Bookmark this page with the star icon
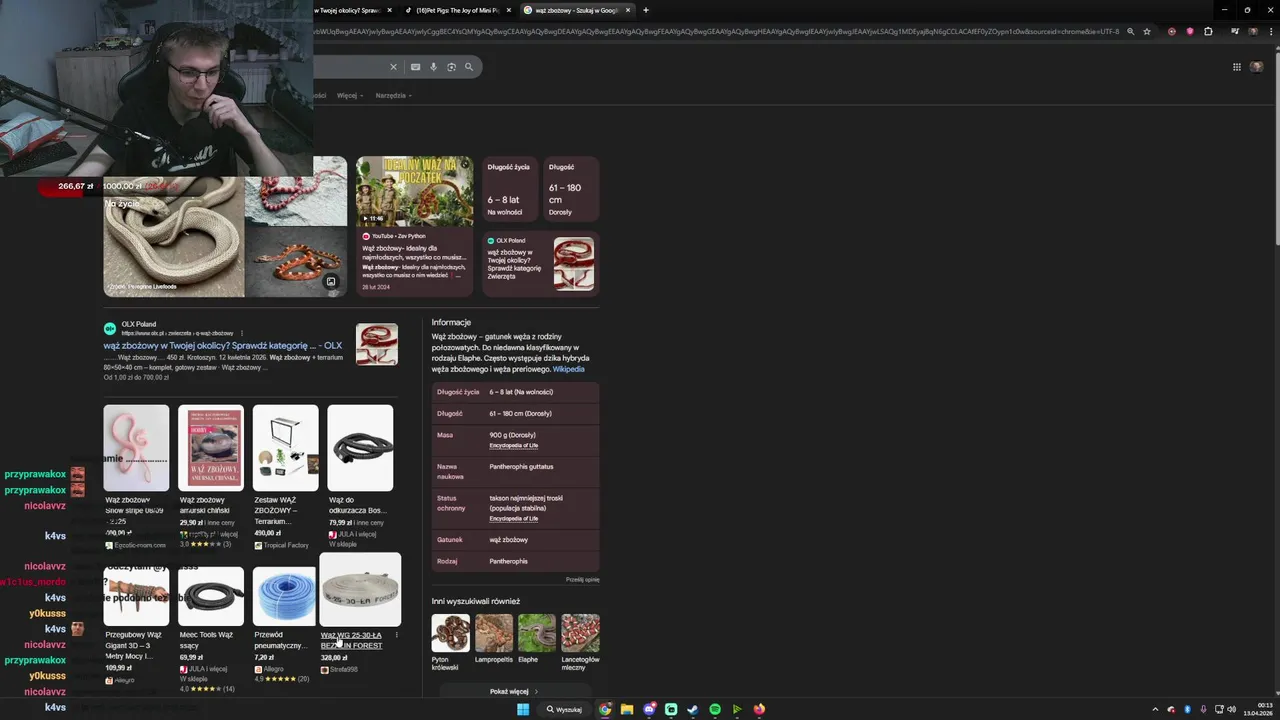The image size is (1280, 720). pos(1146,31)
